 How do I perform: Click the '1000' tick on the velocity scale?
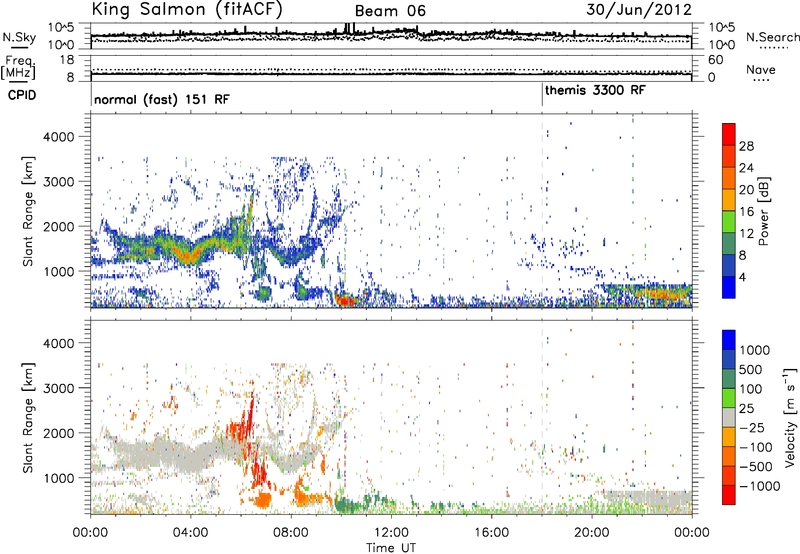(x=754, y=350)
